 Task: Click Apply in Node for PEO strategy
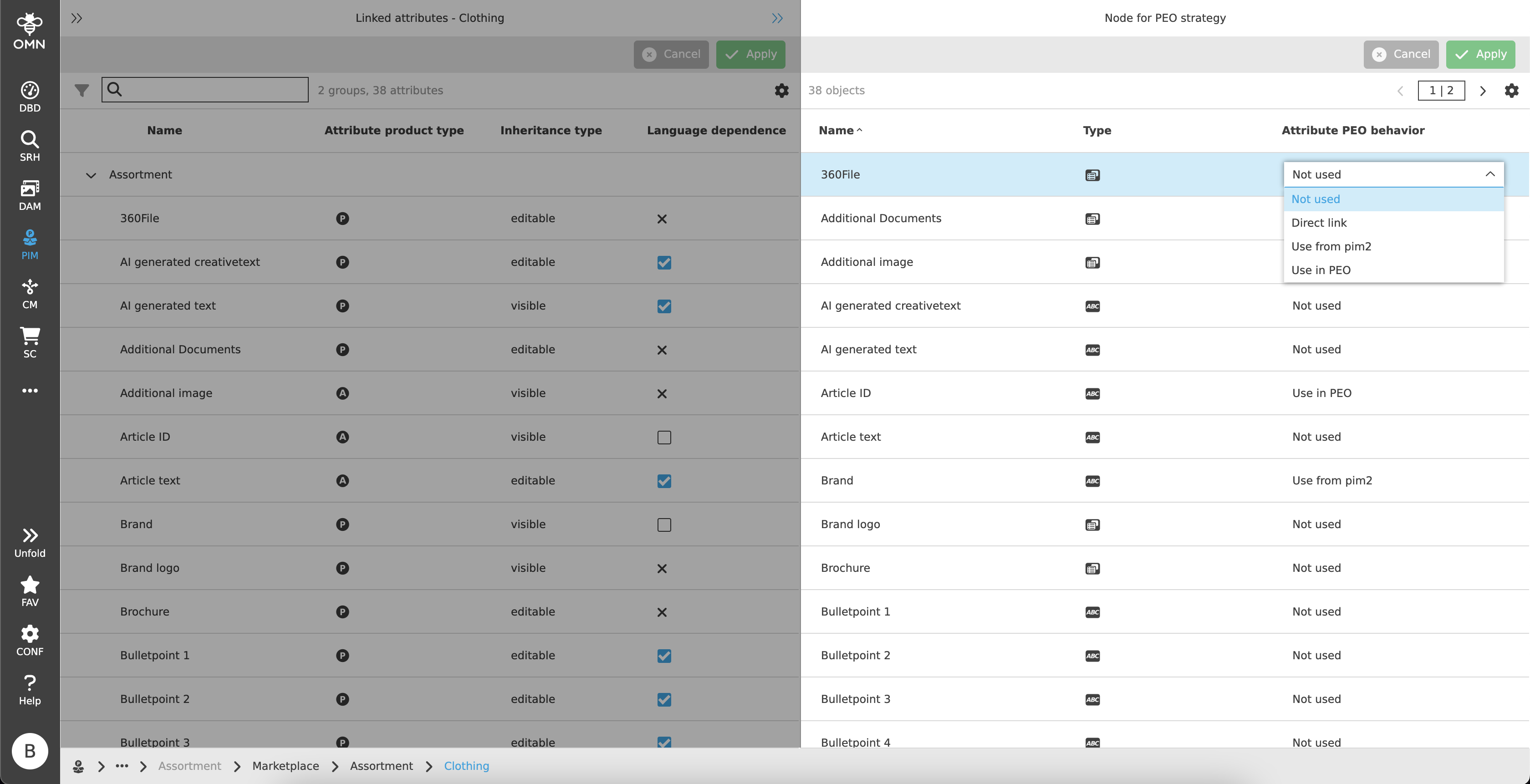pos(1480,54)
